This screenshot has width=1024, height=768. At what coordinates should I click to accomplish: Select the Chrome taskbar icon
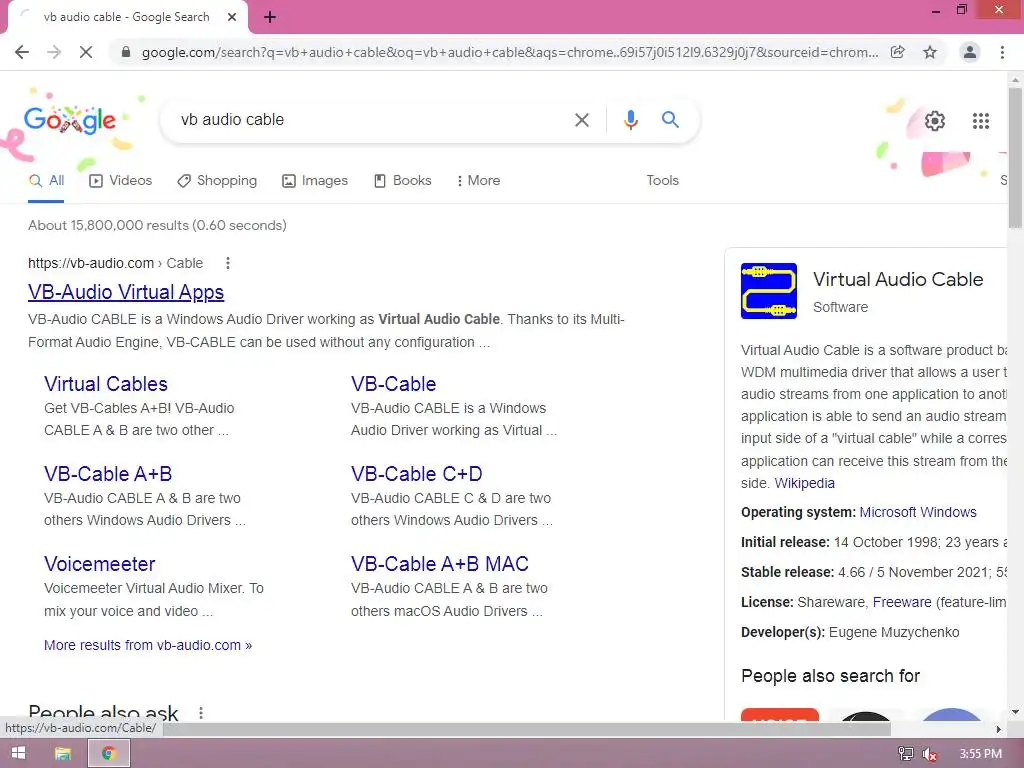(108, 754)
